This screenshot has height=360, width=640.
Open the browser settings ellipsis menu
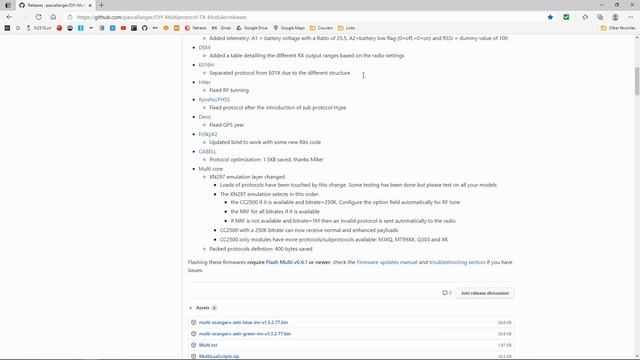pos(631,17)
